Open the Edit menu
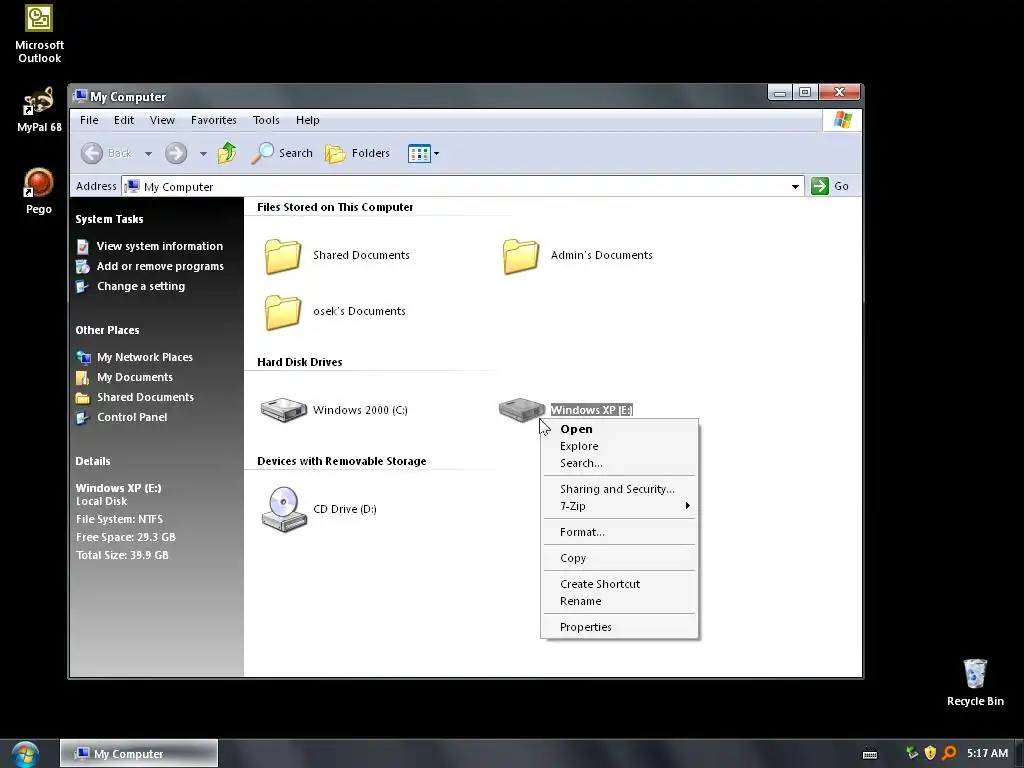The height and width of the screenshot is (768, 1024). coord(123,120)
